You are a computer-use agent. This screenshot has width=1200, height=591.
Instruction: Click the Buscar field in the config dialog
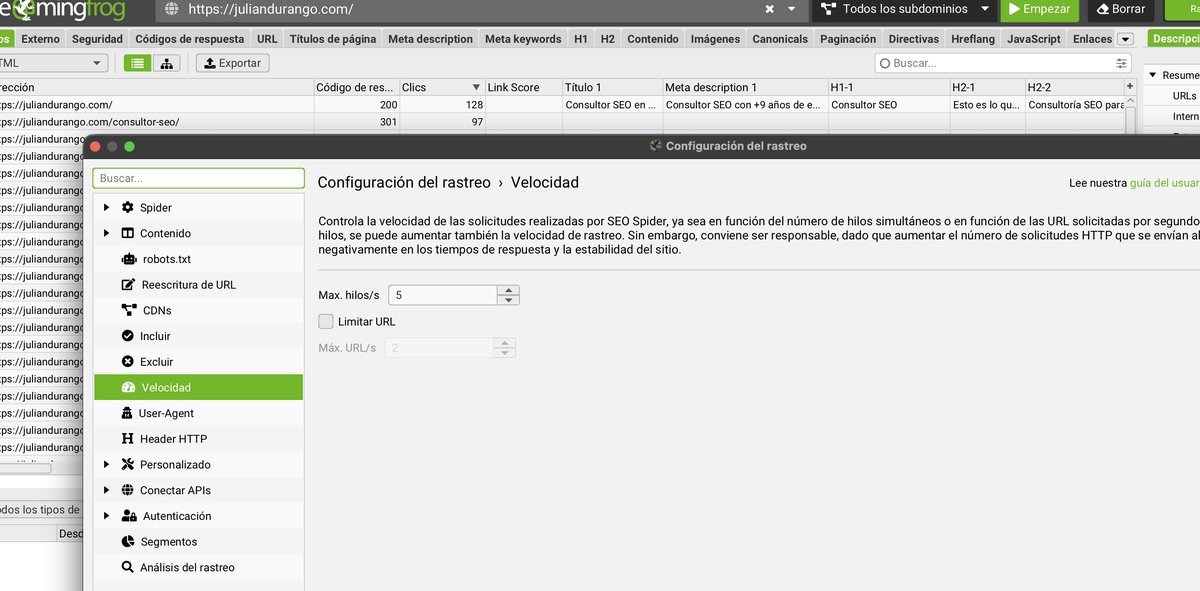(198, 177)
